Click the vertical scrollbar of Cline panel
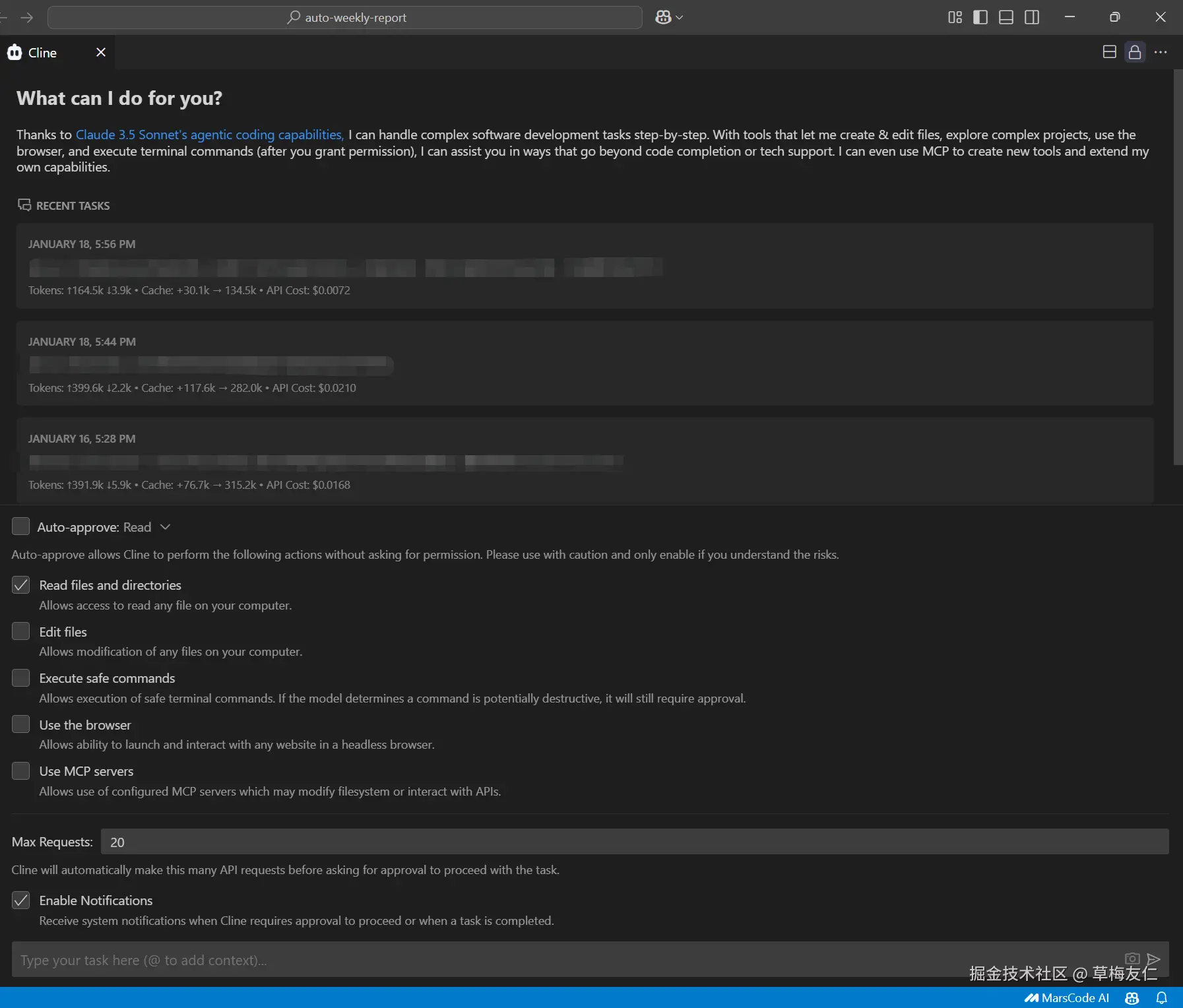This screenshot has height=1008, width=1183. click(1178, 267)
